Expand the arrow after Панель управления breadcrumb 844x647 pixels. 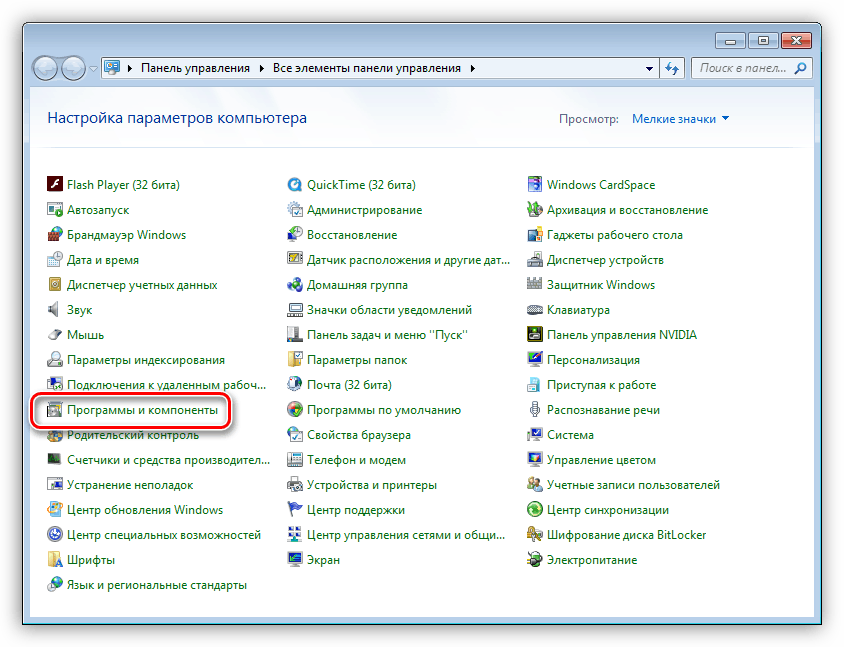(262, 68)
